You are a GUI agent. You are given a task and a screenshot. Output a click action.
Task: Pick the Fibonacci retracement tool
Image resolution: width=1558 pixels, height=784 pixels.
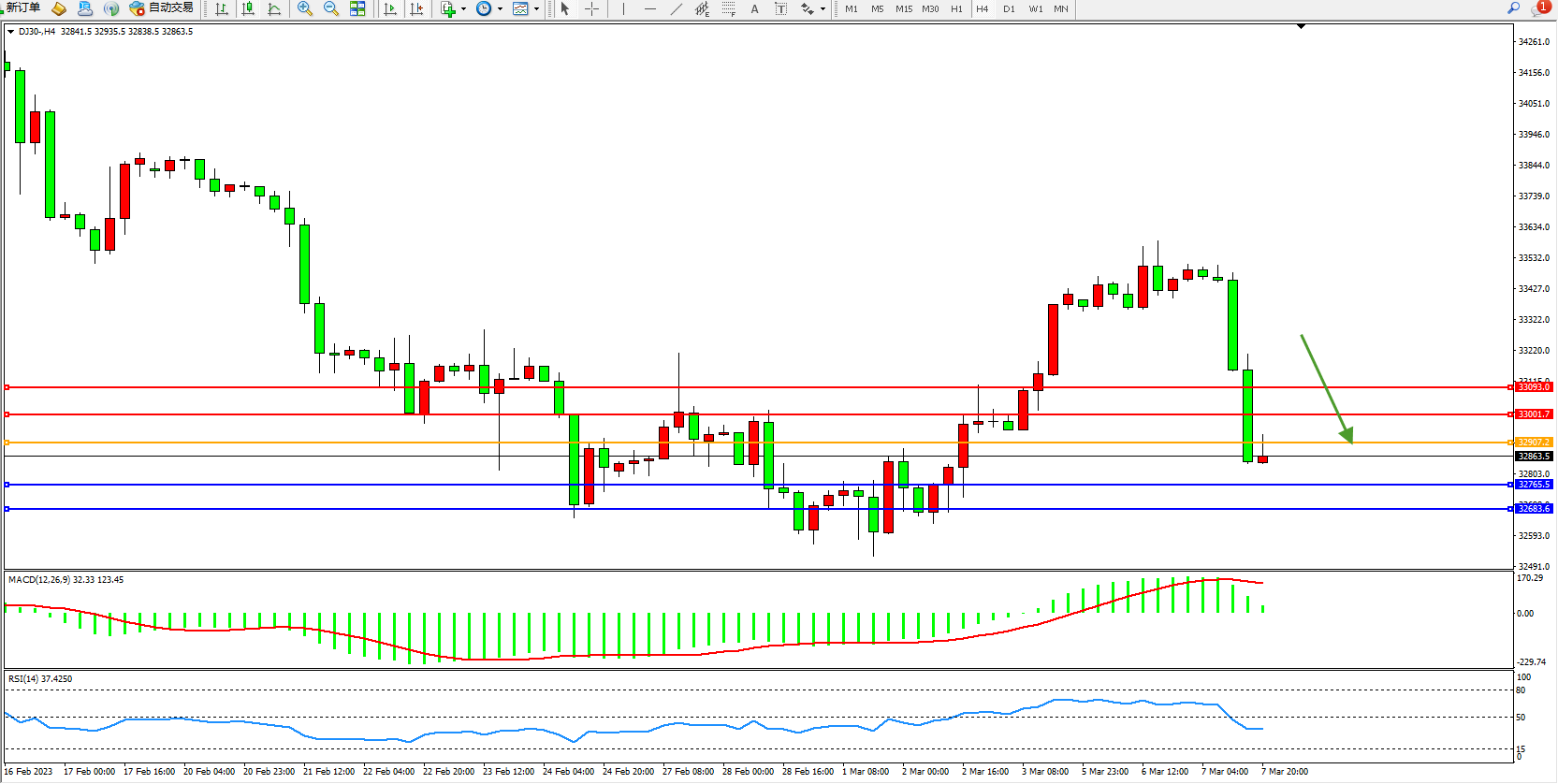click(x=729, y=8)
